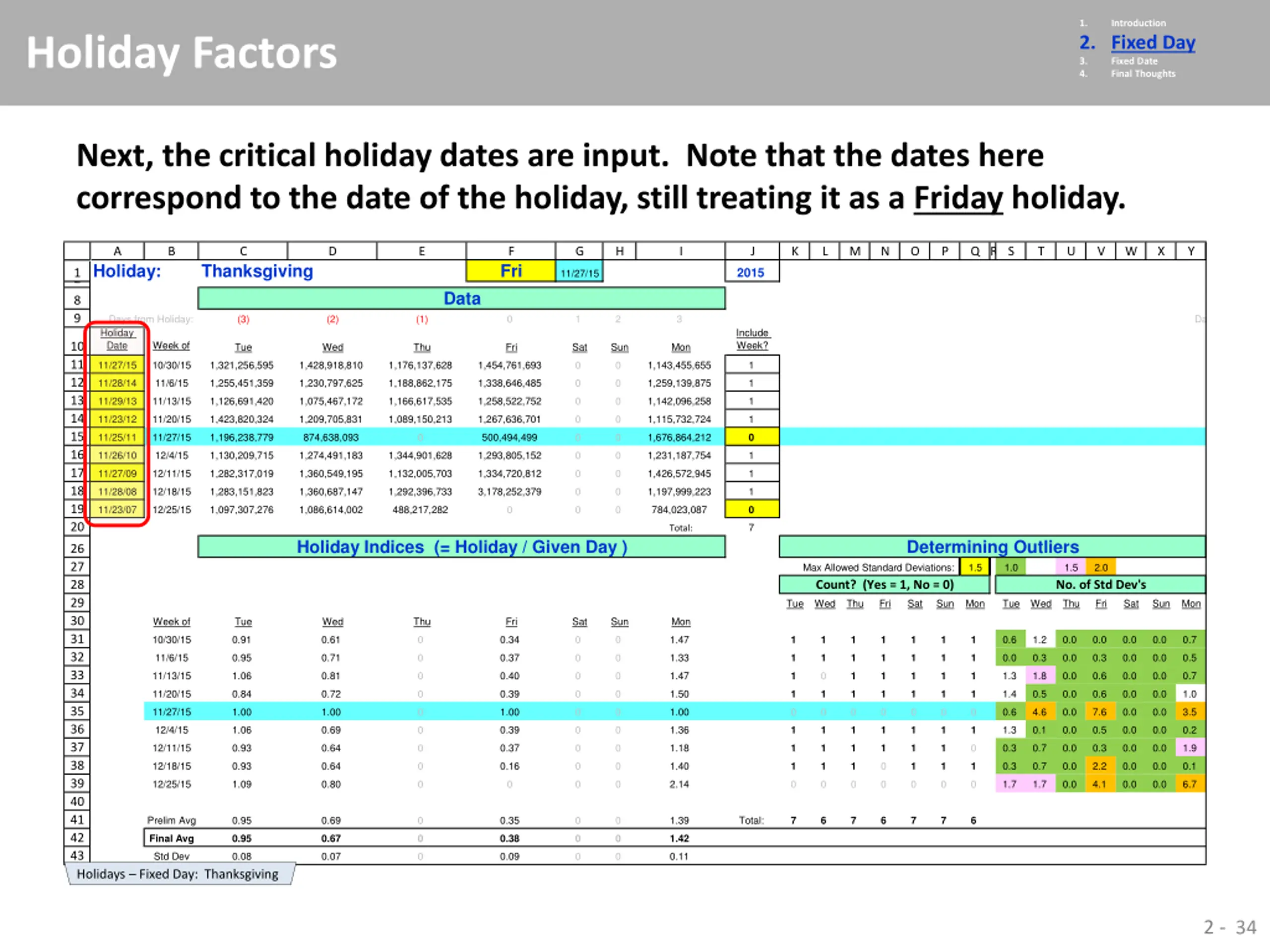Select the Prelim Avg row label
This screenshot has width=1270, height=952.
pos(171,820)
